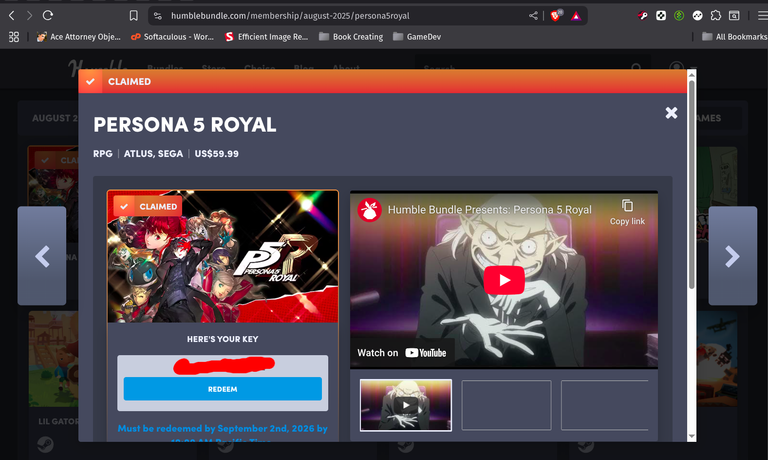This screenshot has width=768, height=460.
Task: Click the humblebundle.com URL address field
Action: tap(290, 16)
